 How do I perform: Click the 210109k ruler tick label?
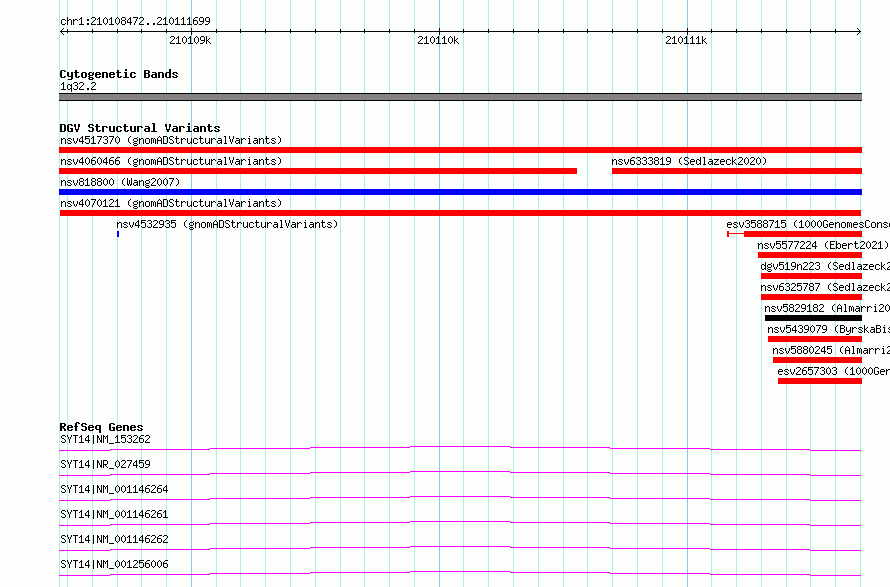190,40
